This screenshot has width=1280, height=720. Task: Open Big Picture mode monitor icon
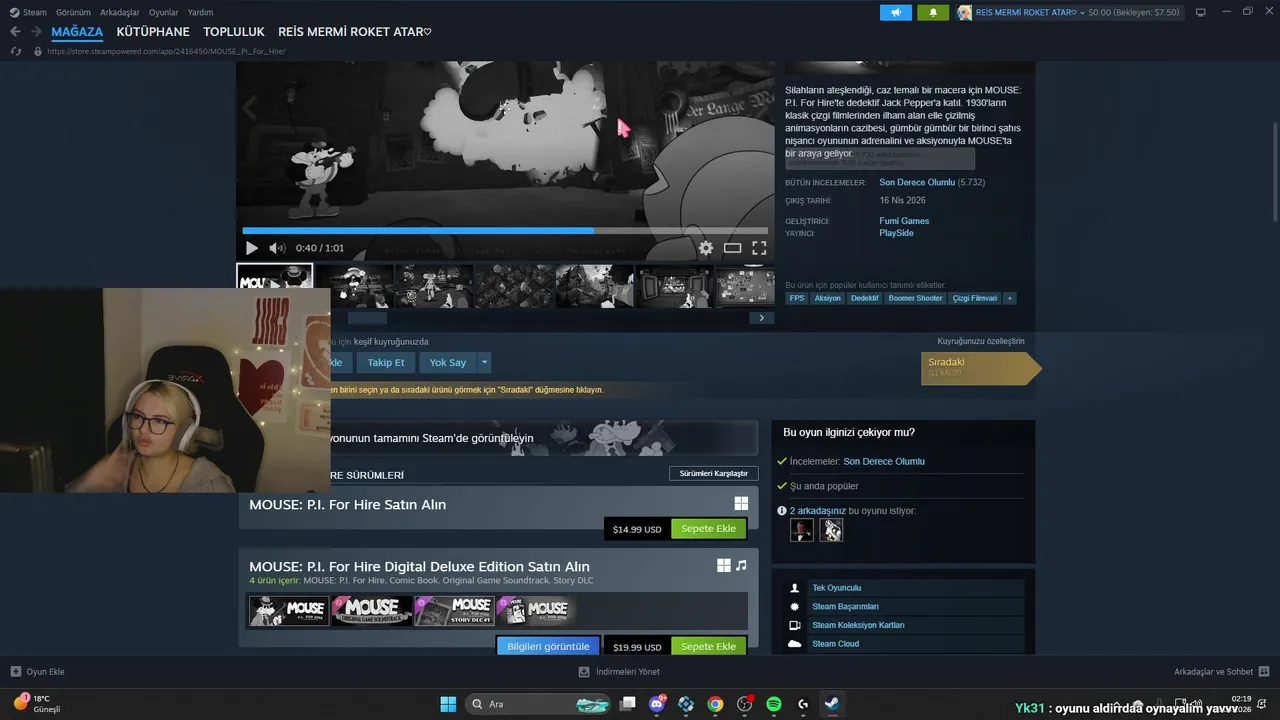pos(1201,12)
